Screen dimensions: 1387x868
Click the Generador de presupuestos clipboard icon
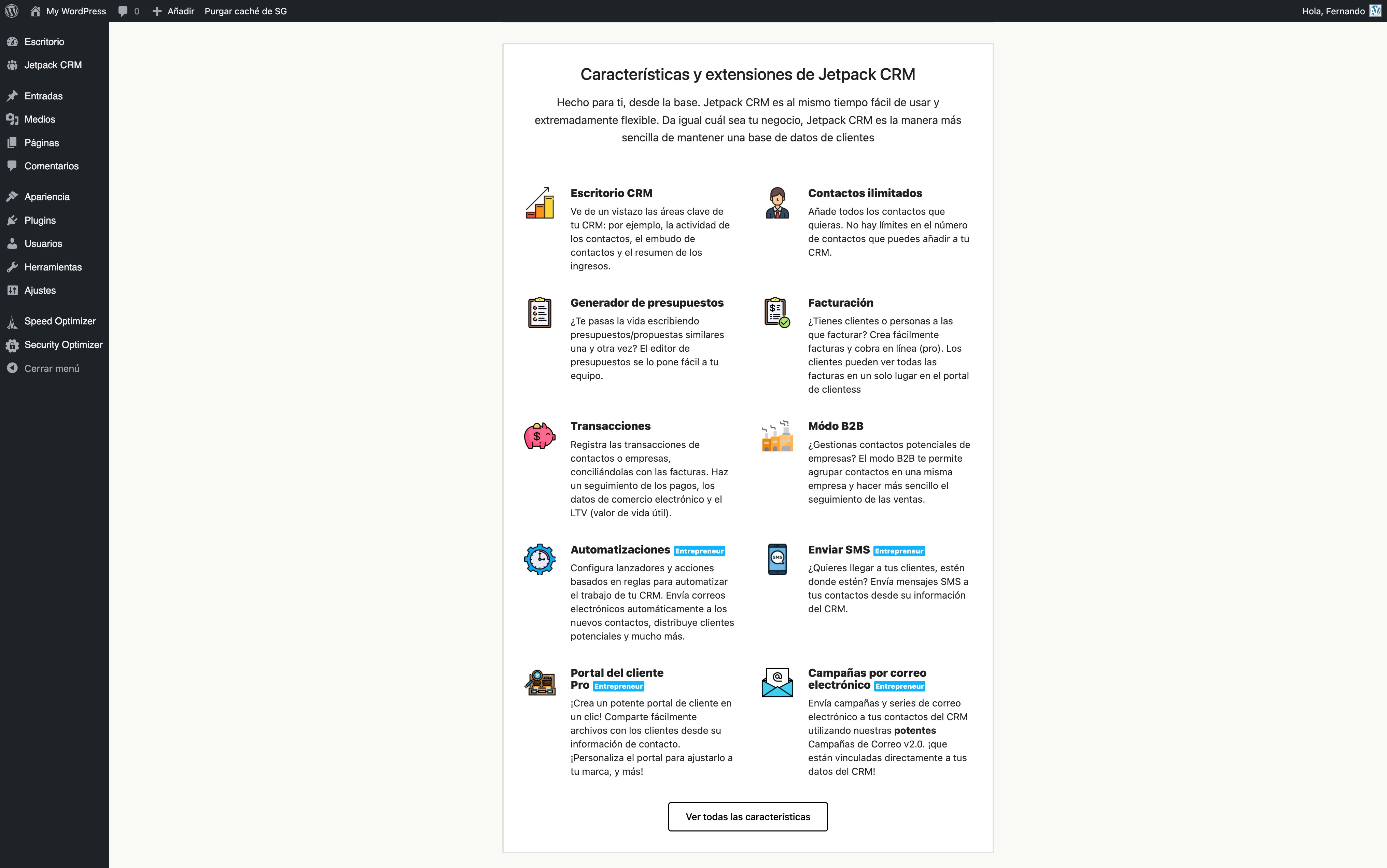[540, 312]
